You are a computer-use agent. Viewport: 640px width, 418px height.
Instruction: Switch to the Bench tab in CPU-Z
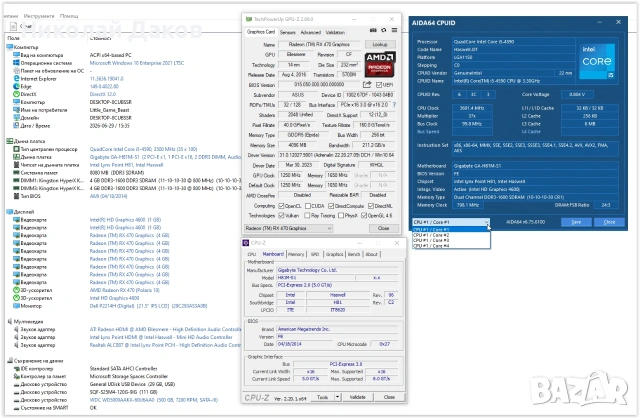[x=354, y=254]
